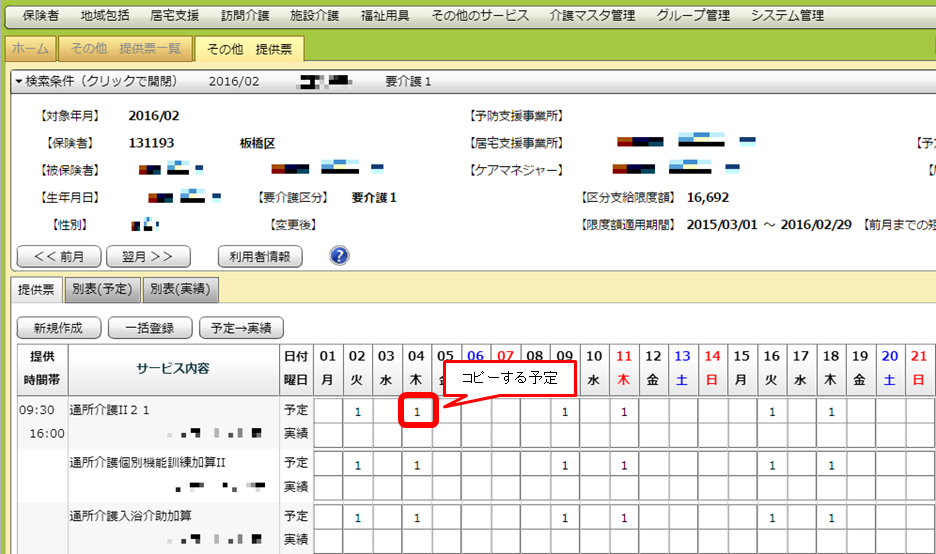Click 通所介護II21 予定 cell for day 02
The image size is (936, 554).
coord(358,411)
